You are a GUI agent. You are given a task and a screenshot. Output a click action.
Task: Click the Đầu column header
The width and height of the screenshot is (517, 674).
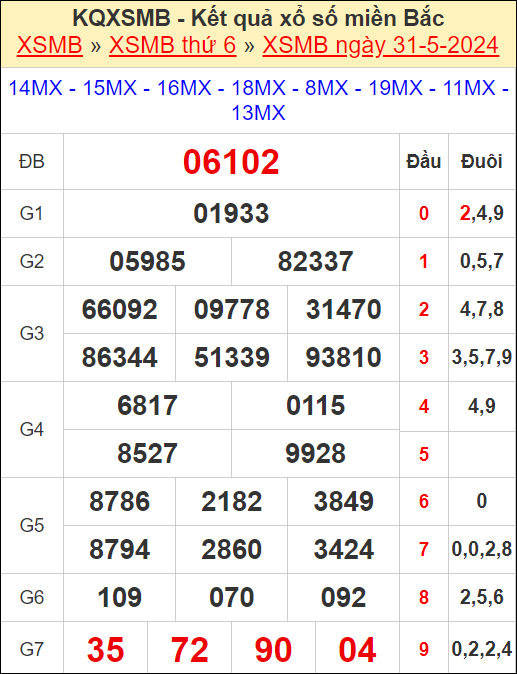[424, 162]
